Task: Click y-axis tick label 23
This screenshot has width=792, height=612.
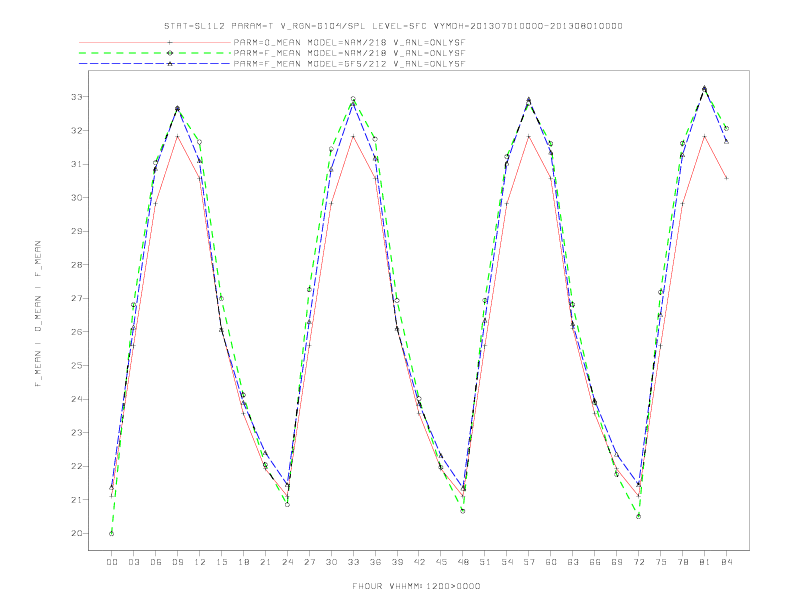Action: (x=77, y=433)
